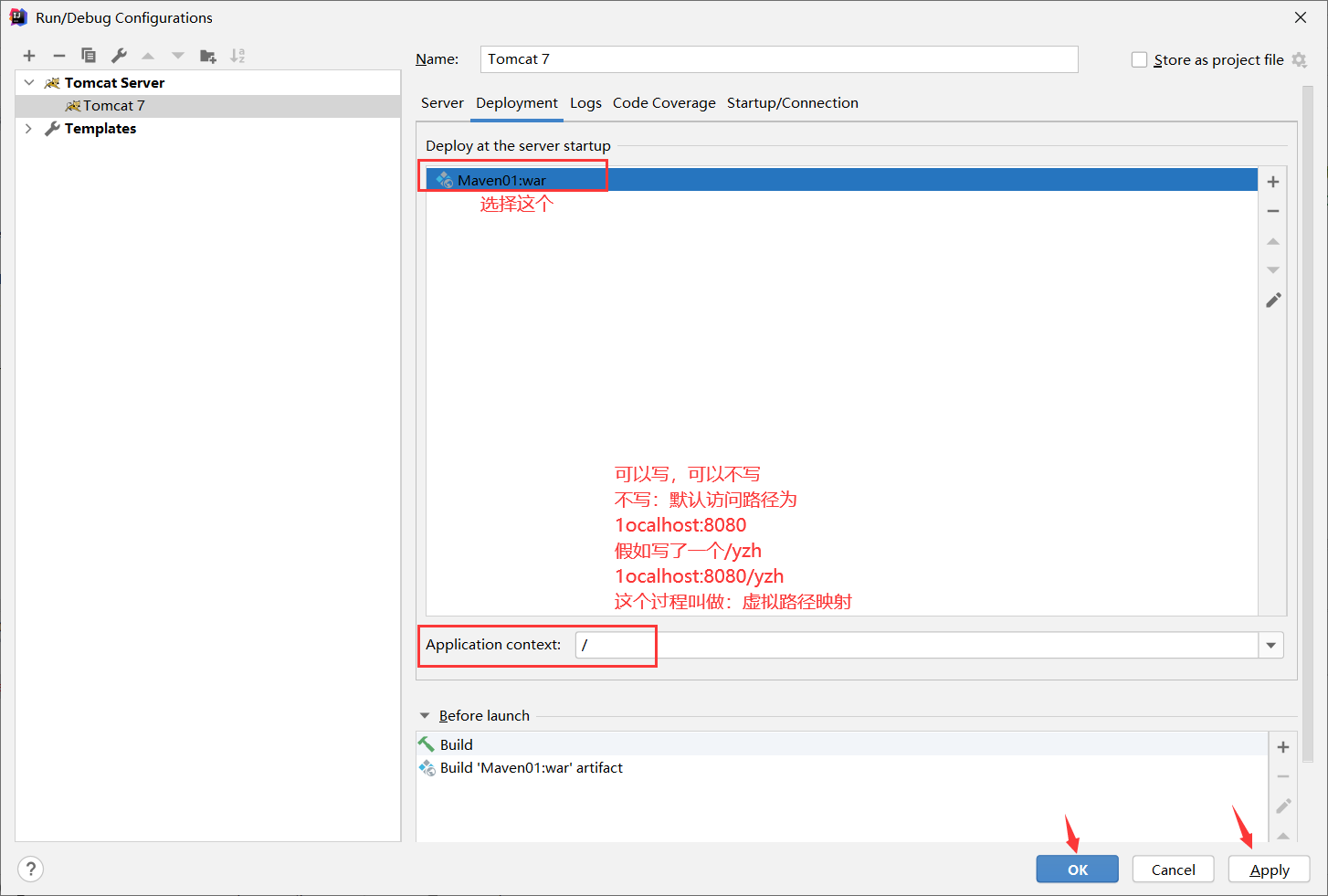Select the Tomcat Server tree item
The image size is (1328, 896).
pos(208,82)
